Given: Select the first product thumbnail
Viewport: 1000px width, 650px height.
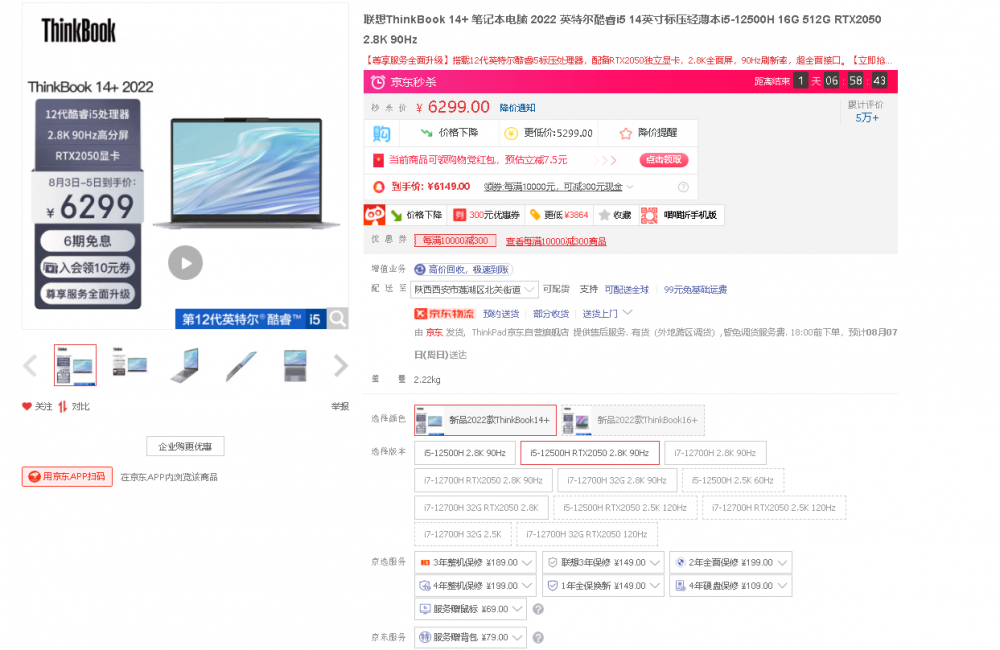Looking at the screenshot, I should coord(75,365).
